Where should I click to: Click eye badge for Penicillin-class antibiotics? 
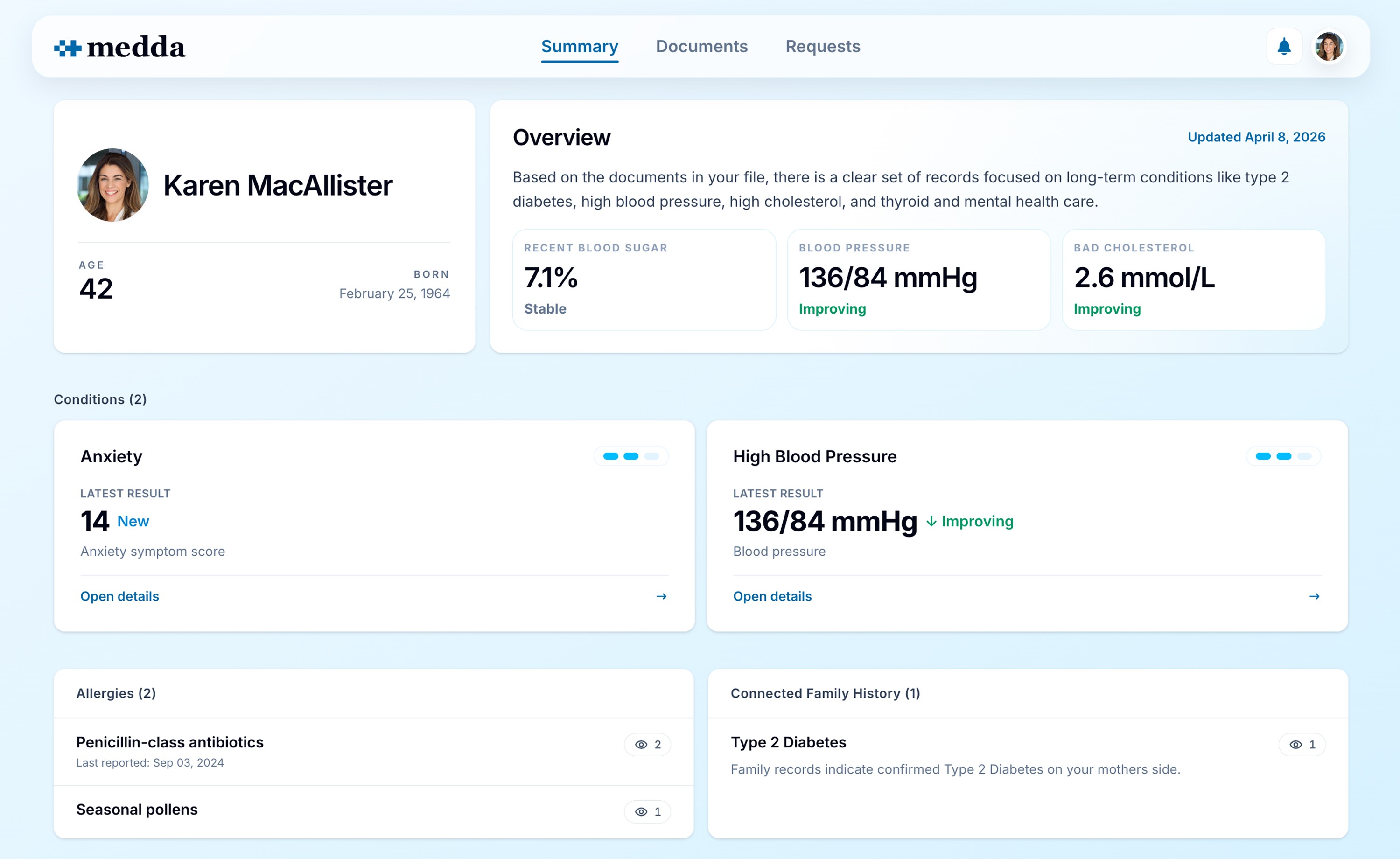(647, 744)
